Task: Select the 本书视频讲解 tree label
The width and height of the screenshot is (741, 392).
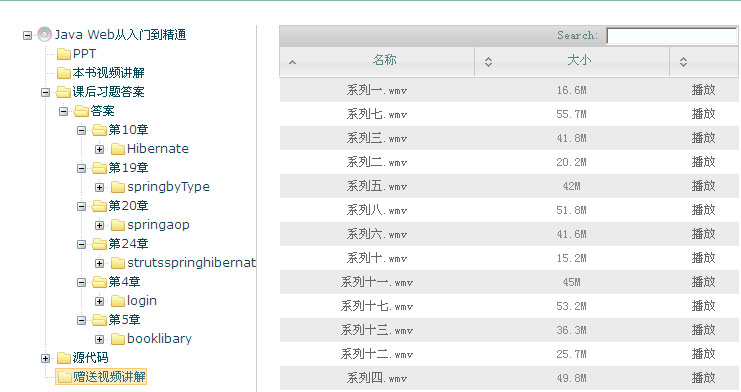Action: point(108,73)
